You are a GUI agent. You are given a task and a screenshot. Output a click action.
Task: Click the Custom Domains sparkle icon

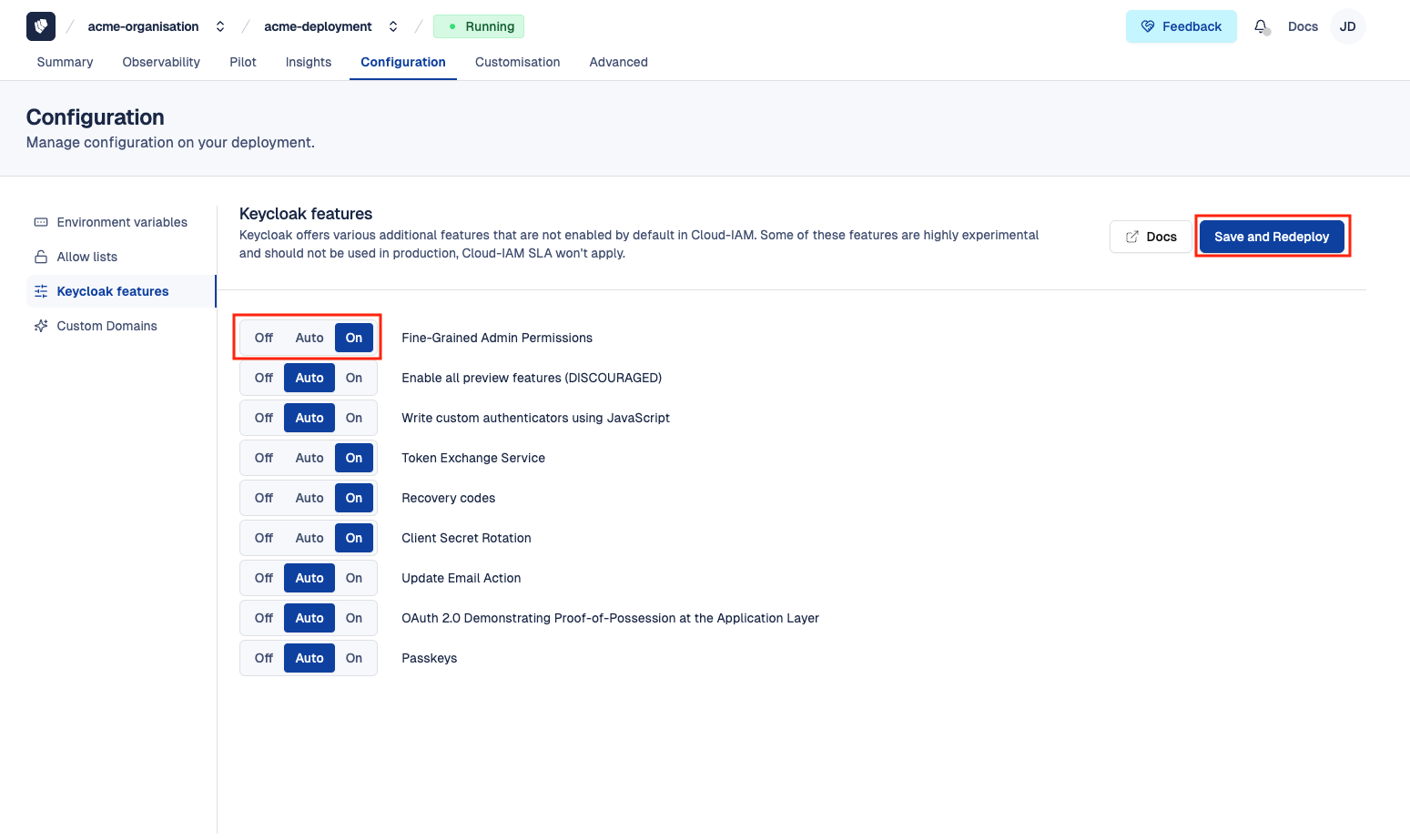tap(41, 326)
